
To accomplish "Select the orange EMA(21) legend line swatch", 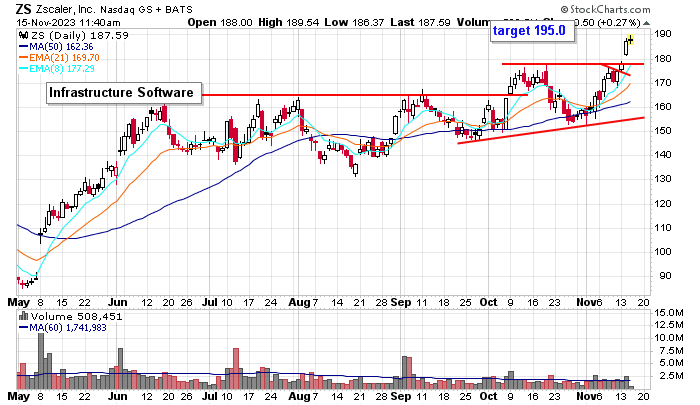I will tap(24, 58).
